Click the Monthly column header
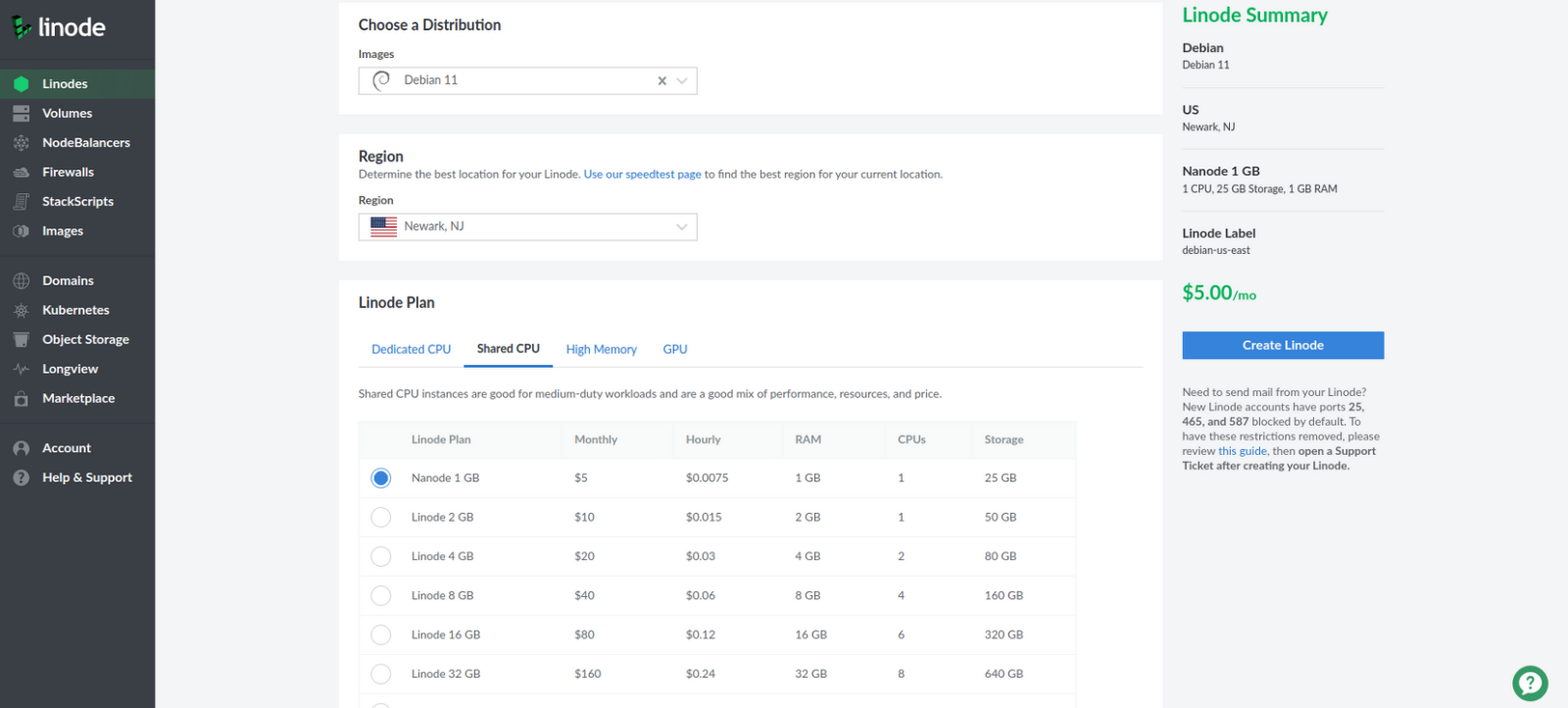Screen dimensions: 1568x708 click(x=596, y=440)
